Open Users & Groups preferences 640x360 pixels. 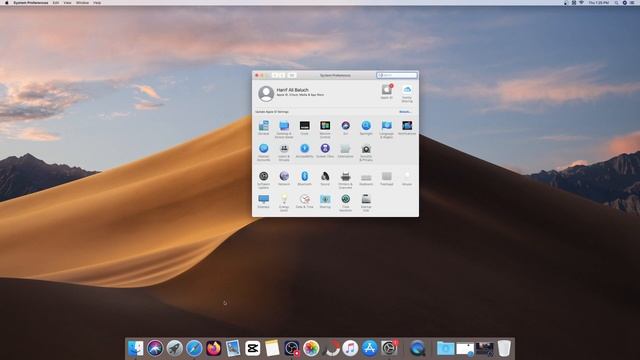point(284,152)
